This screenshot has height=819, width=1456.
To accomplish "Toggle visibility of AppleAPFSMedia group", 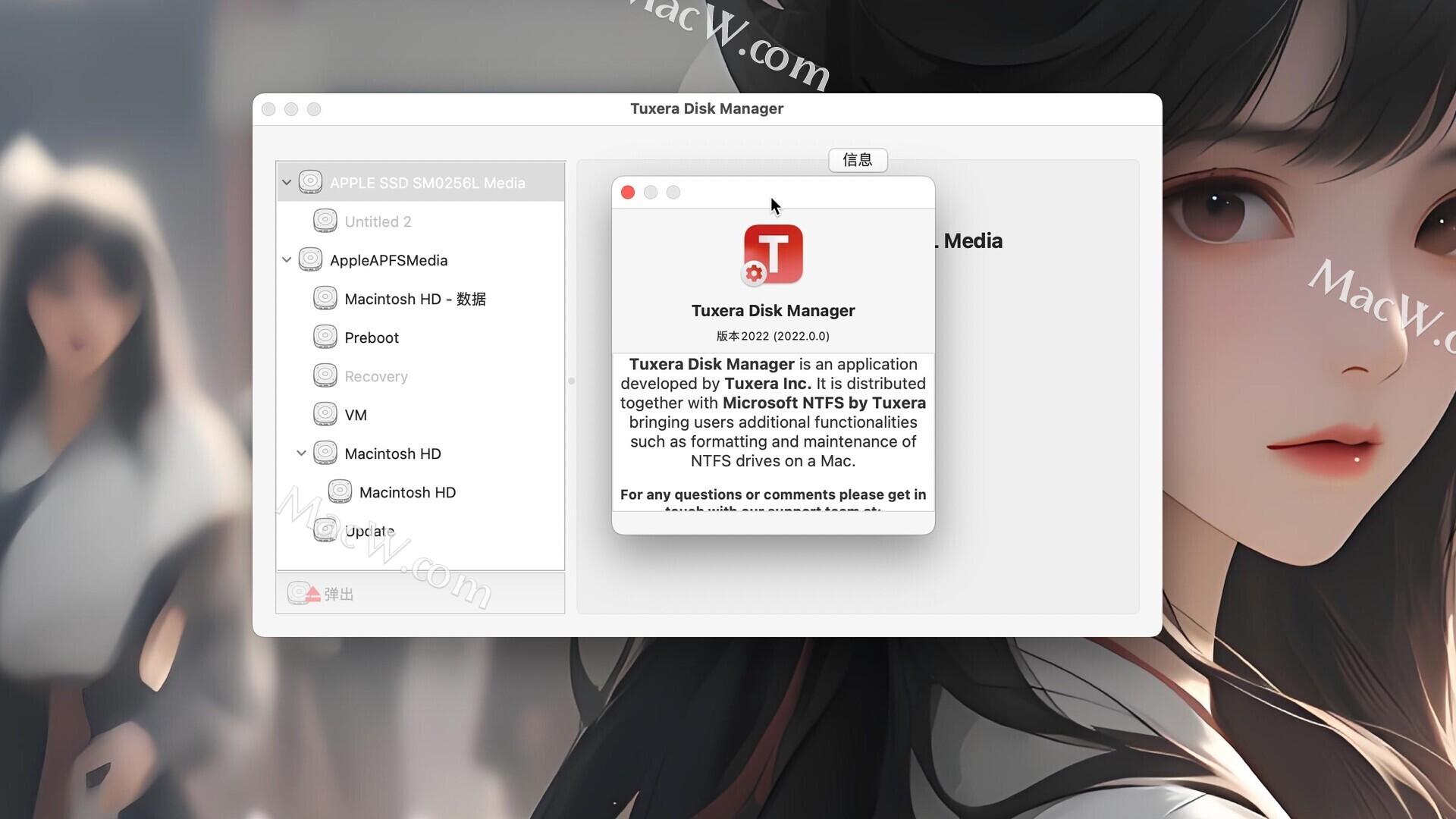I will (x=285, y=260).
